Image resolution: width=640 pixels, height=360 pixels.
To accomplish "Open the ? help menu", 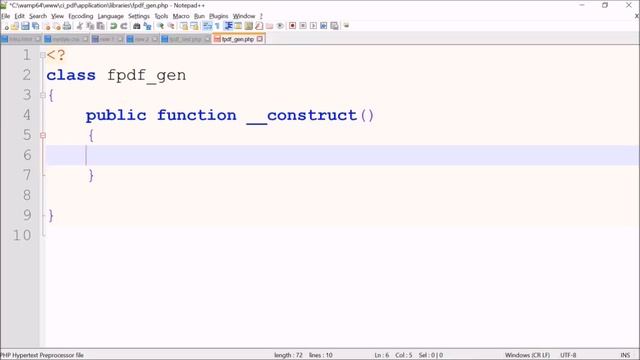I will point(261,16).
